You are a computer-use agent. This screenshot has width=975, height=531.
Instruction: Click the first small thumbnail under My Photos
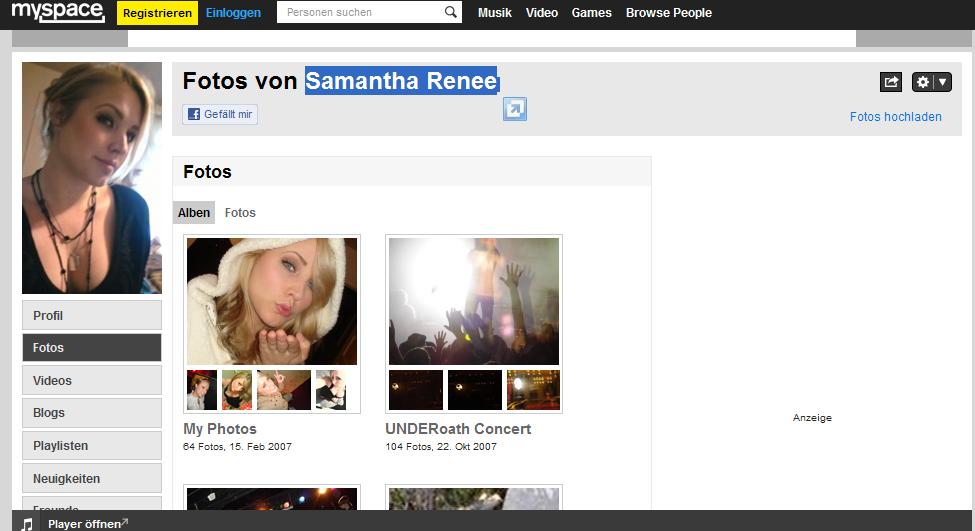(x=202, y=390)
